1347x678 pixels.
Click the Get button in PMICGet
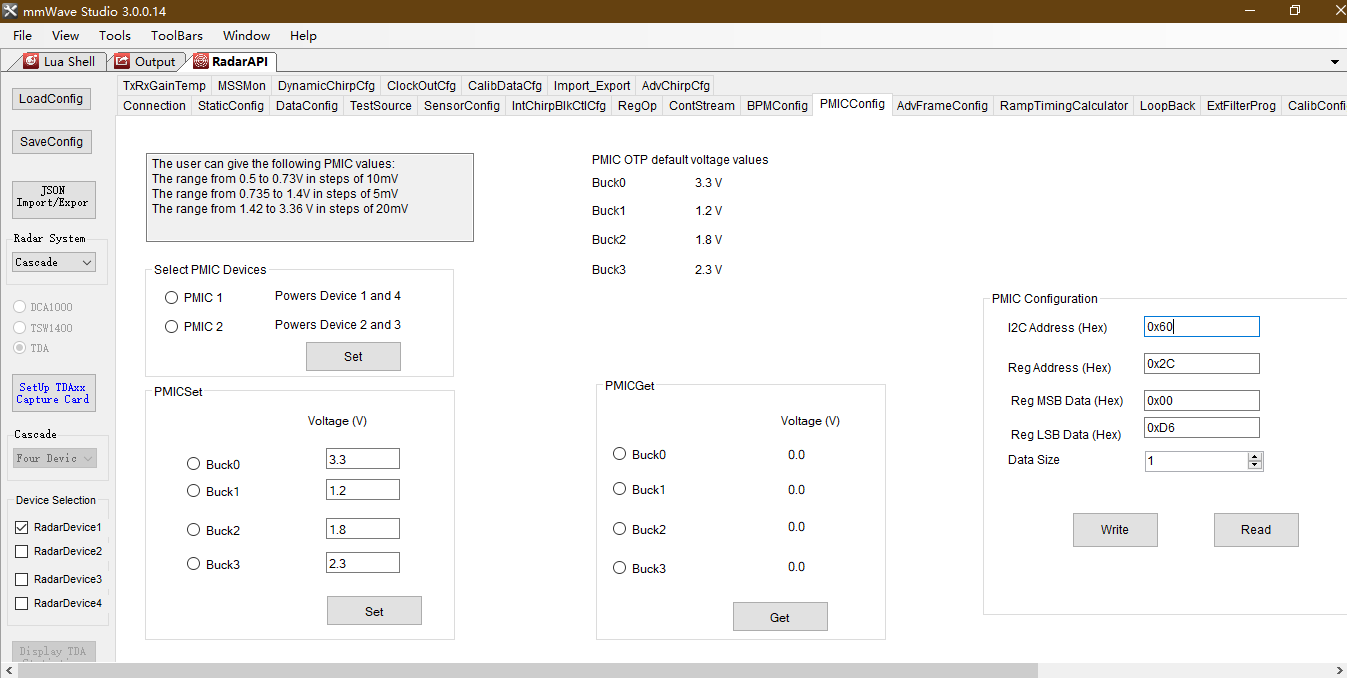780,617
